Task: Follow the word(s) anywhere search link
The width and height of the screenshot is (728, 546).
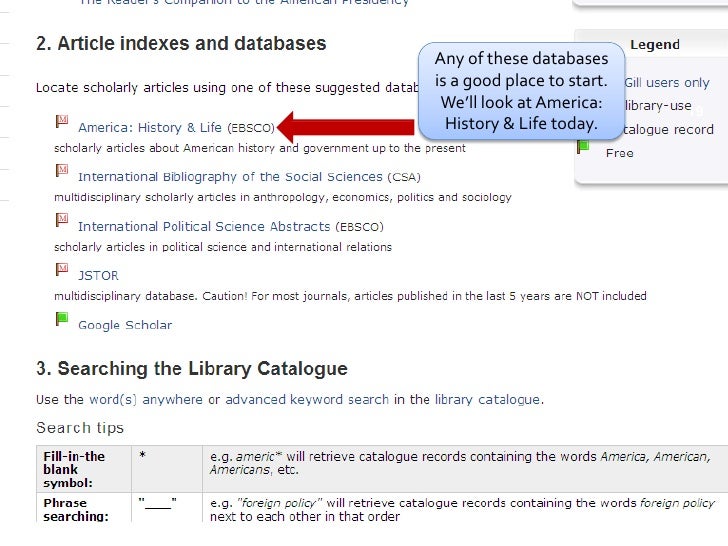Action: pyautogui.click(x=146, y=399)
